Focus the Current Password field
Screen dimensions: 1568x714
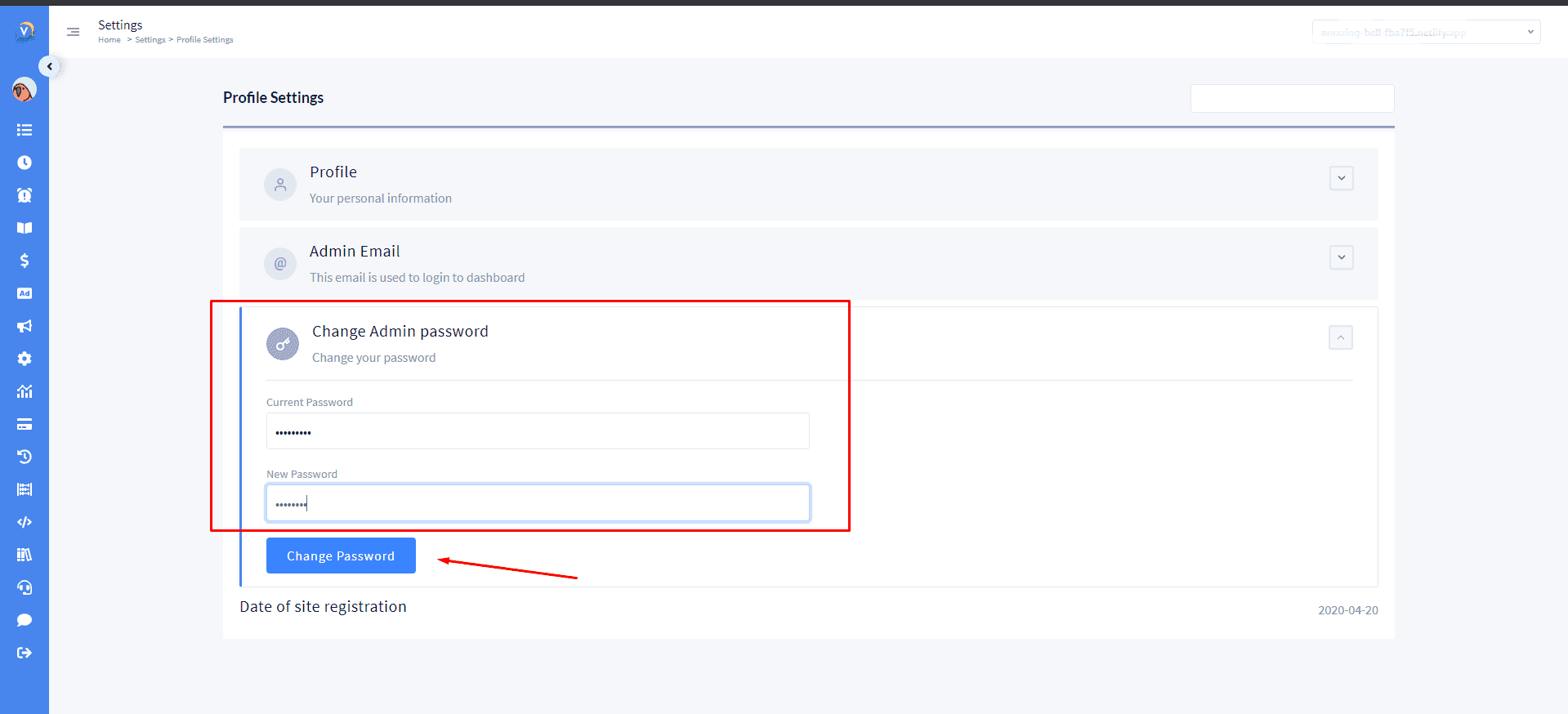538,431
